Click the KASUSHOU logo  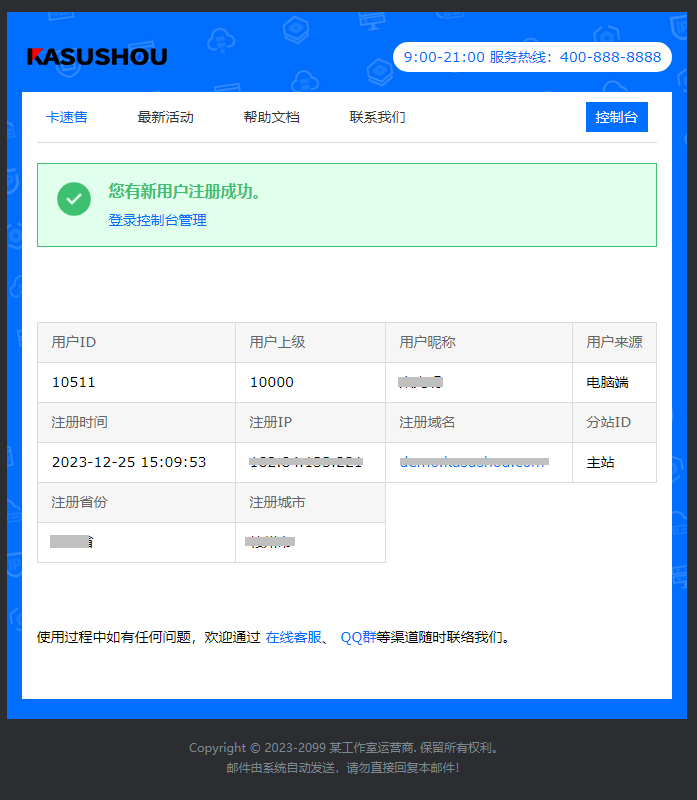coord(97,57)
